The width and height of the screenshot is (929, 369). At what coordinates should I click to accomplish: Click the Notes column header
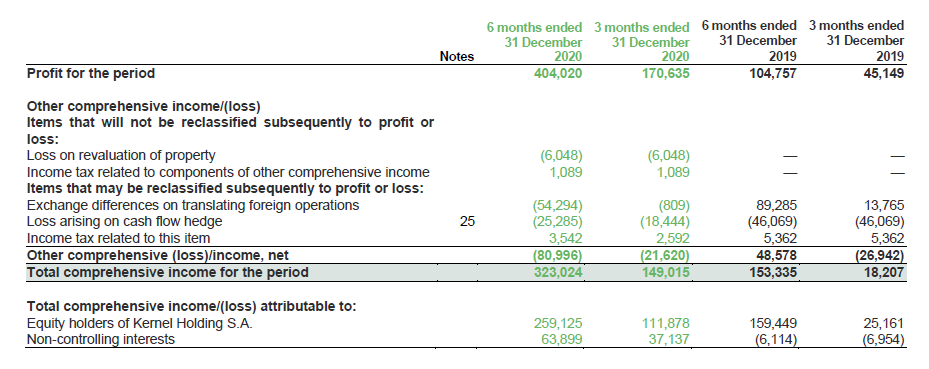[457, 57]
